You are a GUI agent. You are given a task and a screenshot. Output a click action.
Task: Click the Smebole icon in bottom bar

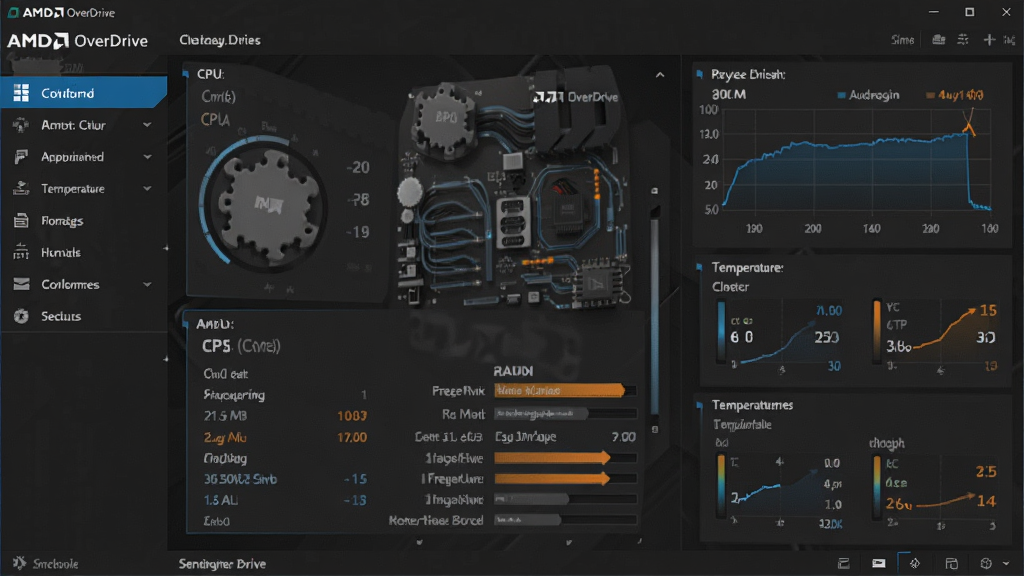point(20,563)
